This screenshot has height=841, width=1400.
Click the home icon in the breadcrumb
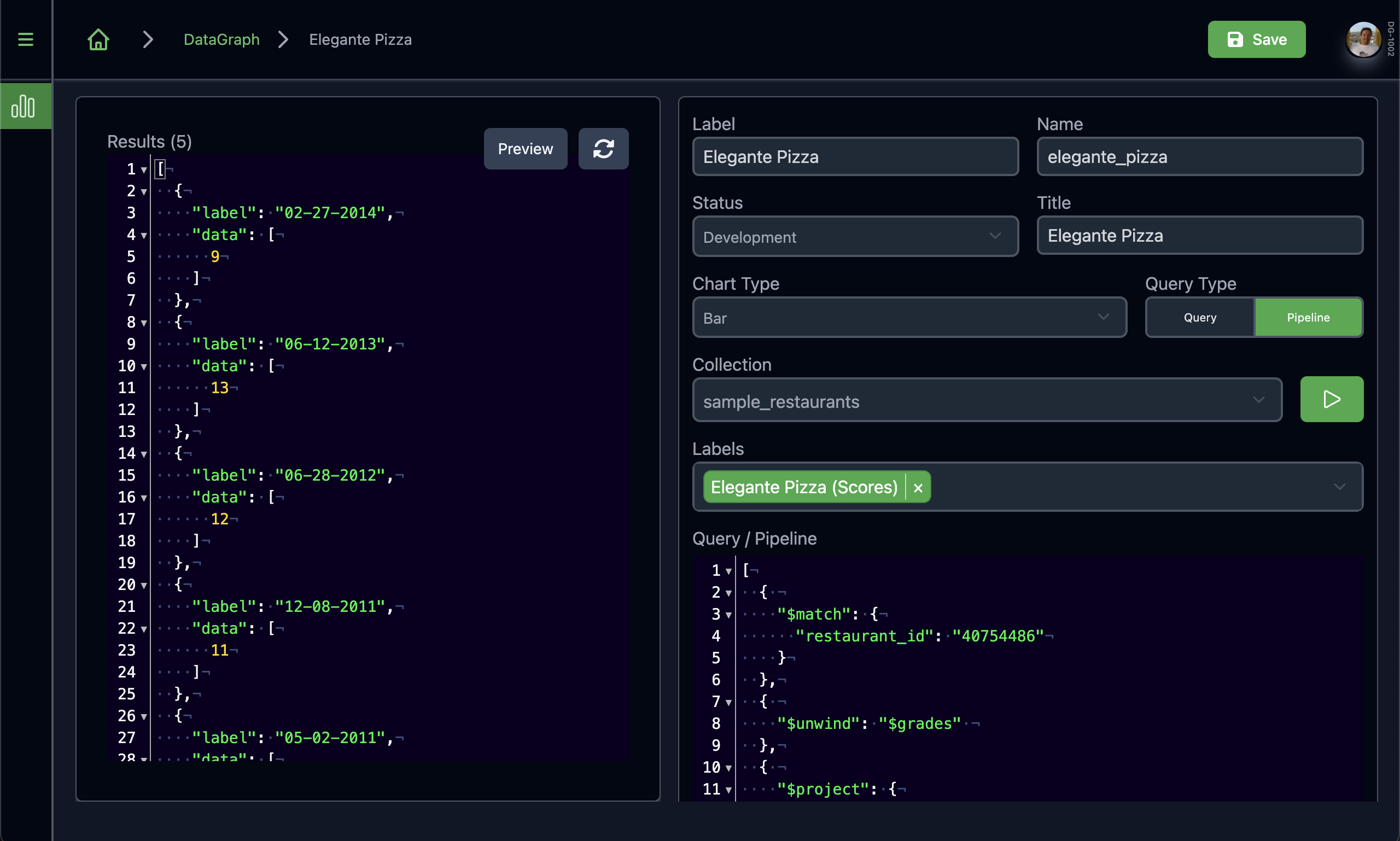pyautogui.click(x=97, y=39)
